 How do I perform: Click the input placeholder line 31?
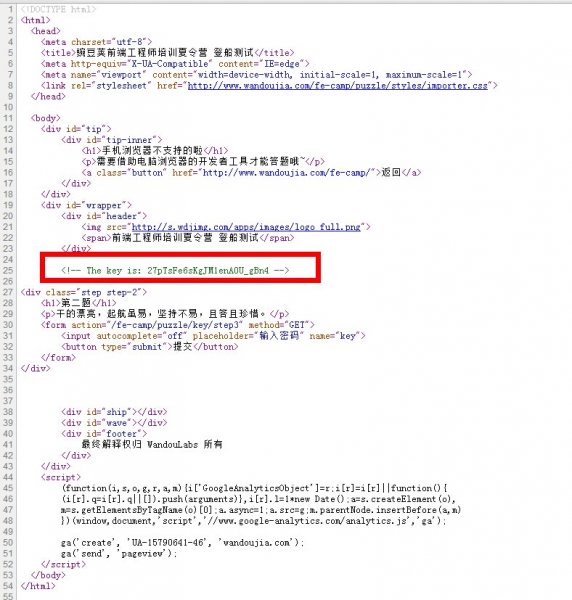[213, 336]
